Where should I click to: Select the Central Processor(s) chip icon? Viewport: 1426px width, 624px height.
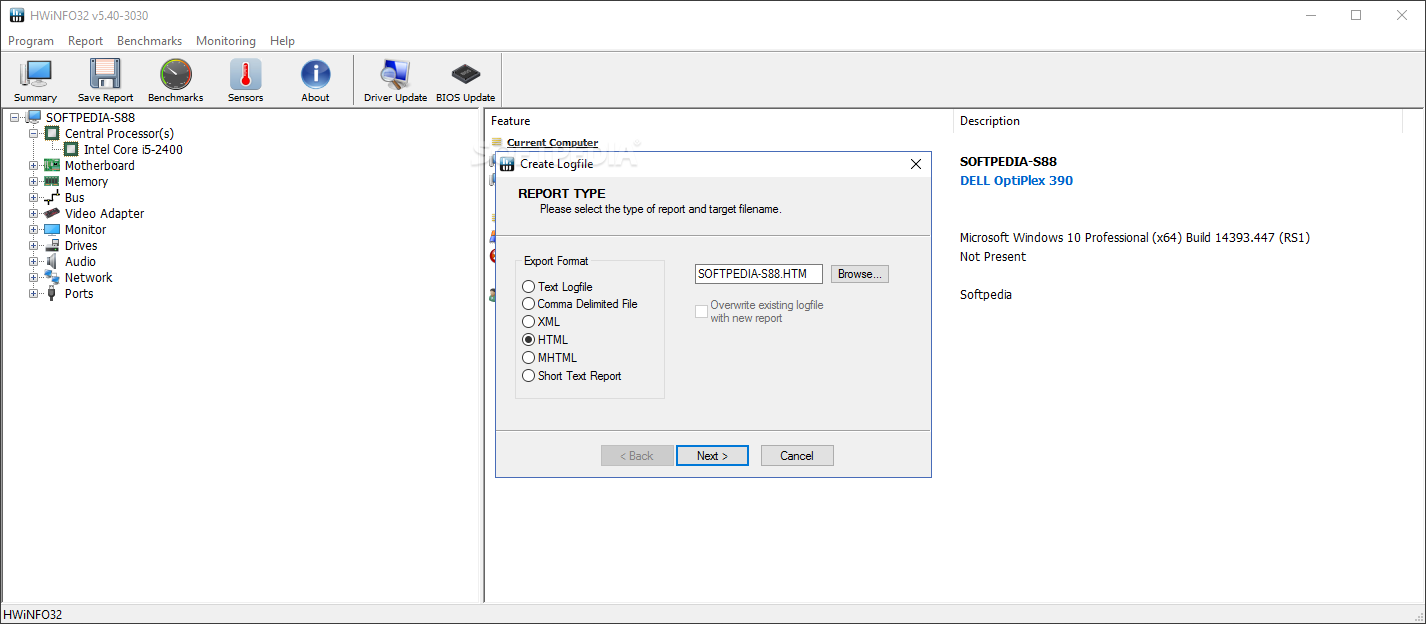pos(52,133)
